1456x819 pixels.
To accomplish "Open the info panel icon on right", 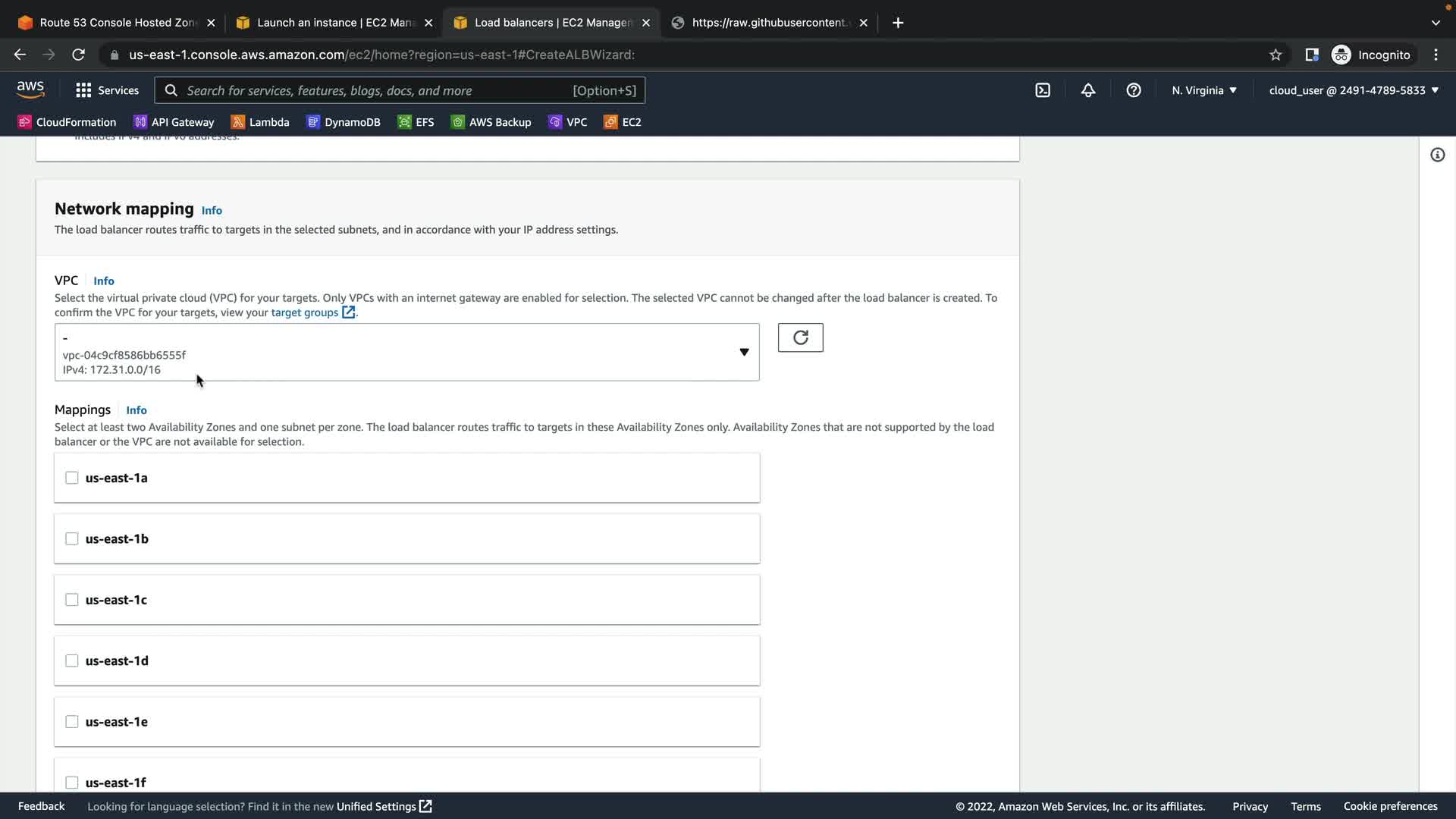I will (x=1437, y=155).
